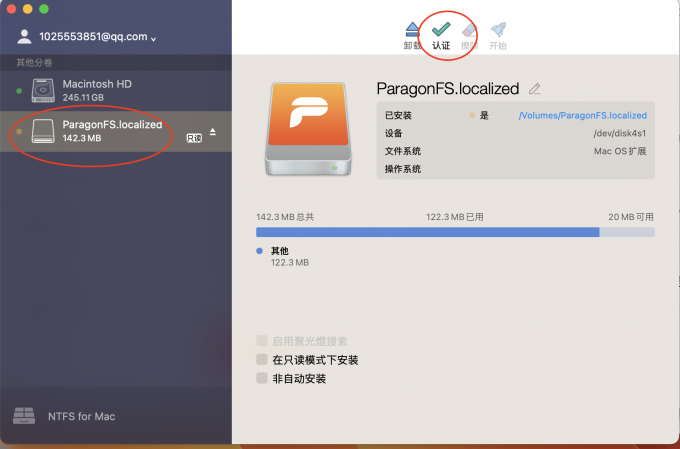The height and width of the screenshot is (449, 680).
Task: Click the blue disk usage bar
Action: click(x=428, y=232)
